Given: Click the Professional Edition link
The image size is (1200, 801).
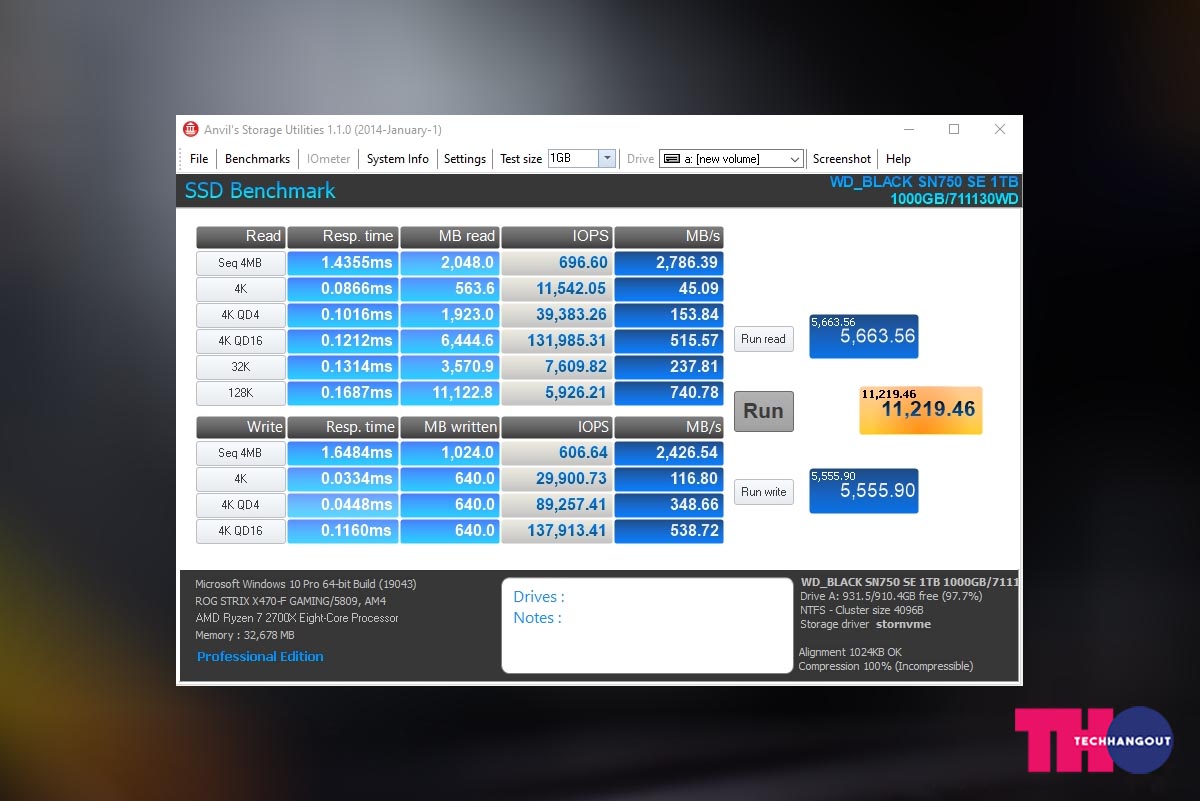Looking at the screenshot, I should [260, 657].
